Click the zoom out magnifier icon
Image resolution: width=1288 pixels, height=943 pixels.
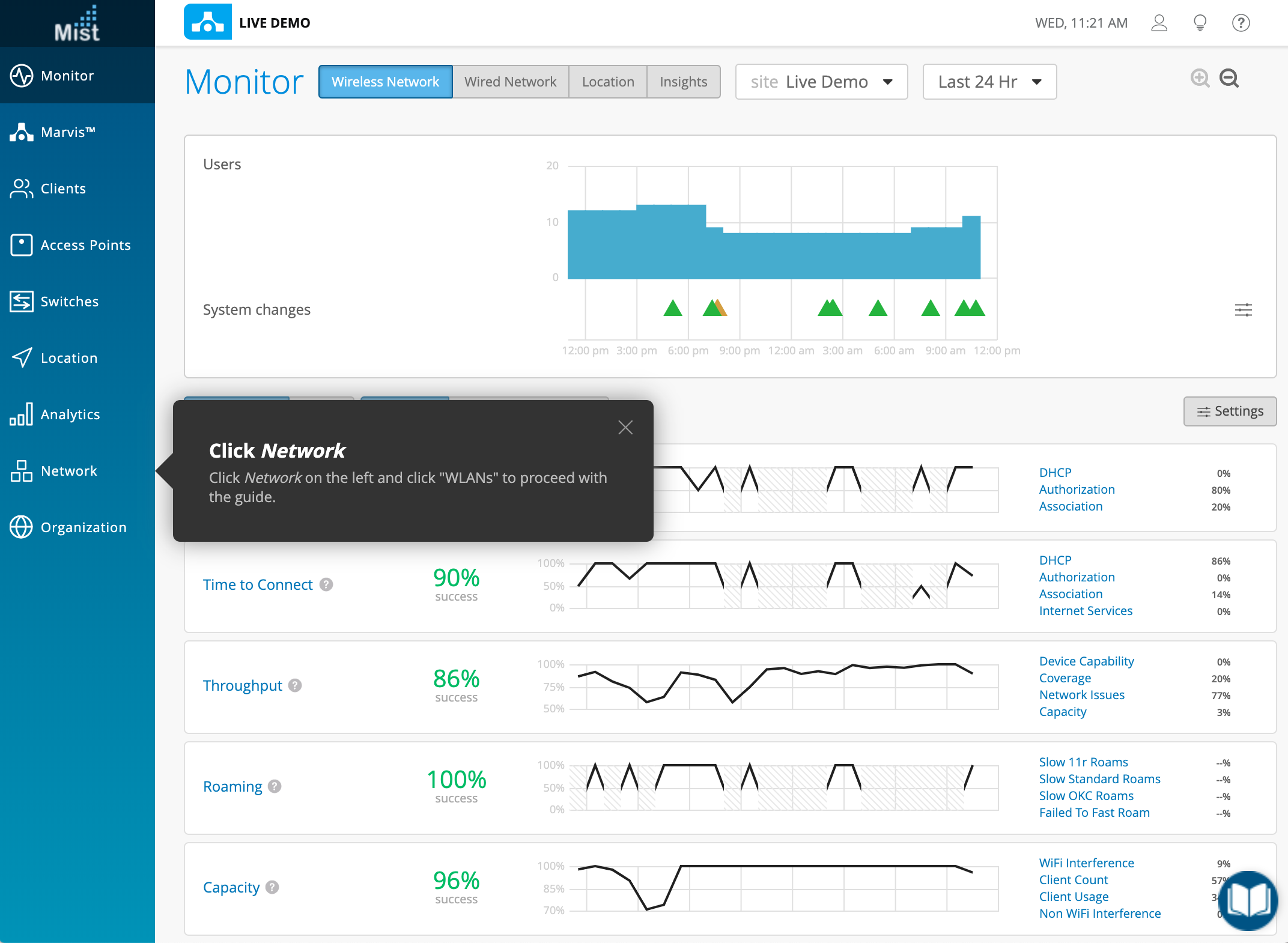(x=1229, y=78)
